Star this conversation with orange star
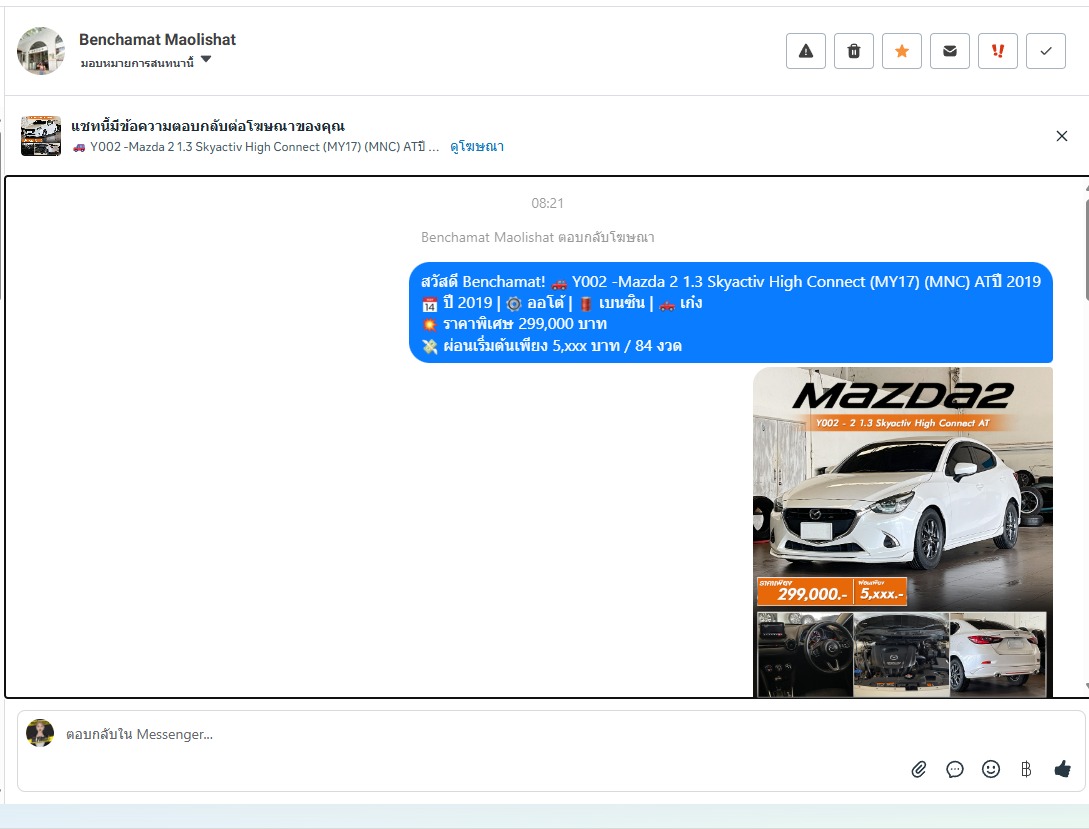 901,51
